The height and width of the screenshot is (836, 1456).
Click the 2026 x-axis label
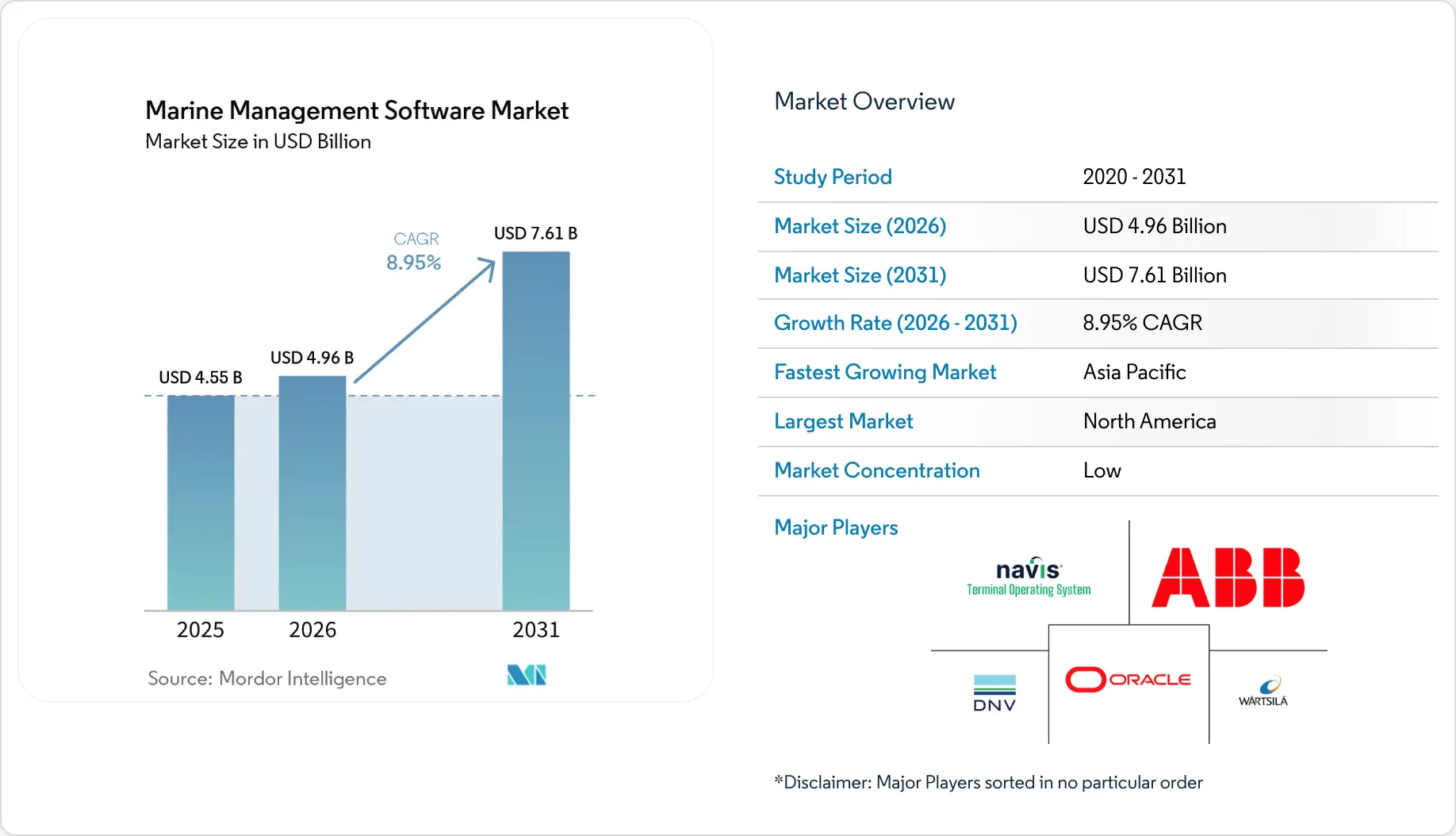tap(312, 630)
